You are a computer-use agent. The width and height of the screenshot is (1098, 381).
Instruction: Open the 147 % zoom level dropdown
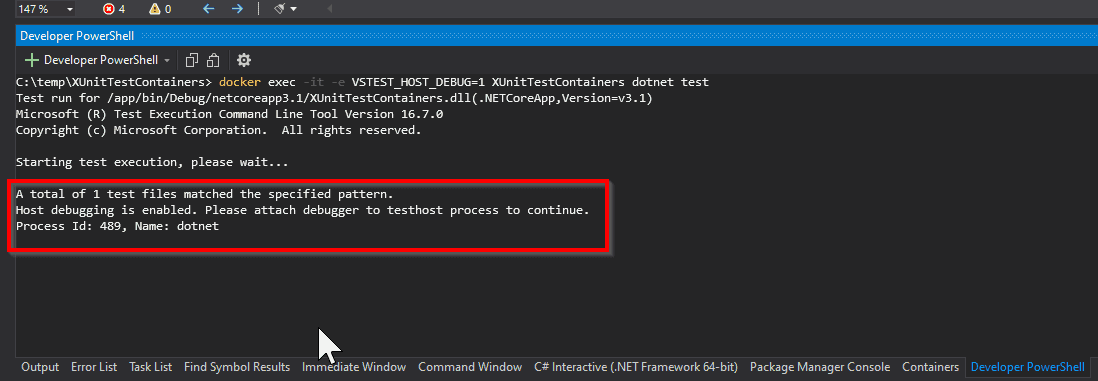pyautogui.click(x=46, y=8)
